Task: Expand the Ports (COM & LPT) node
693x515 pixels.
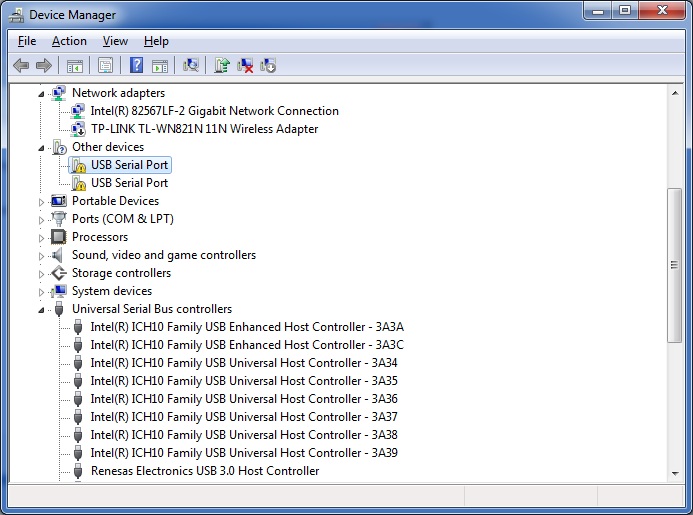Action: coord(41,220)
